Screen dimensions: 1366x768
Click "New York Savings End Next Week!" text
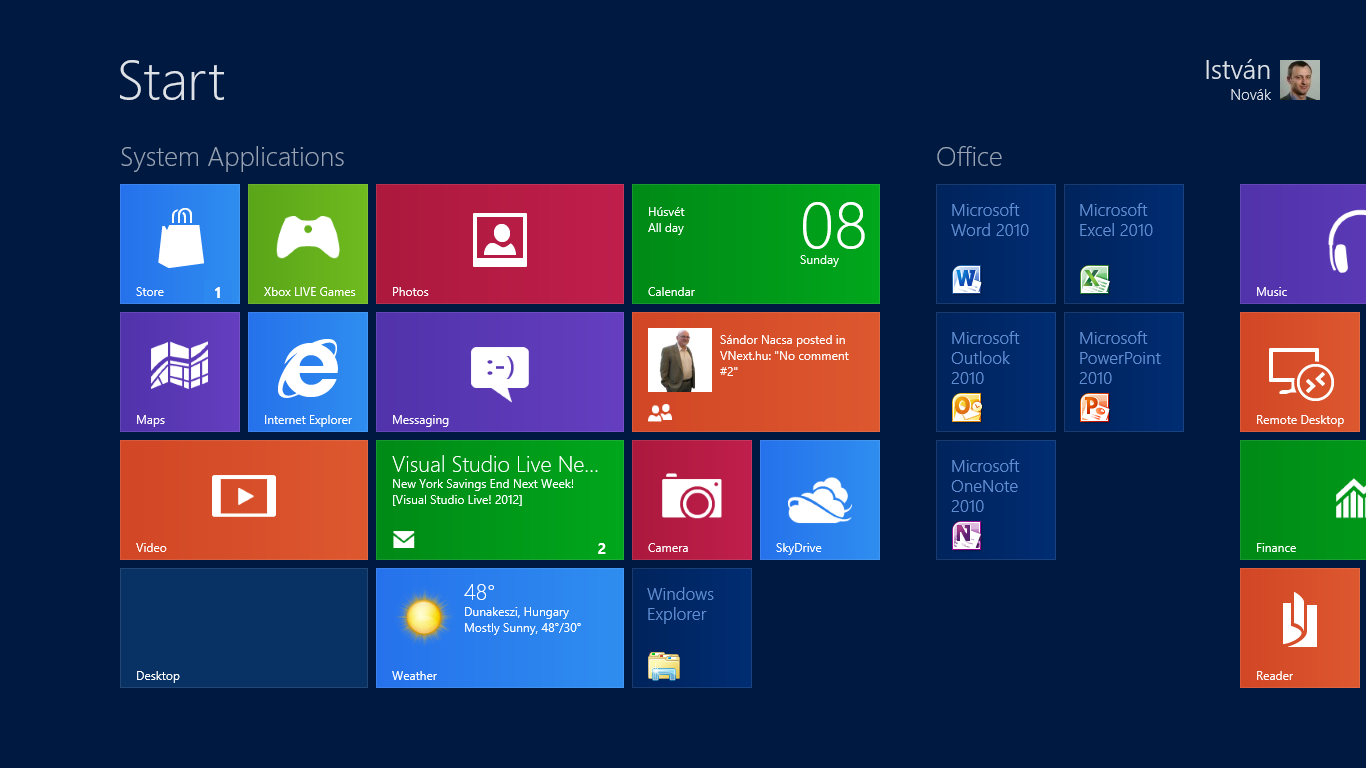point(483,484)
